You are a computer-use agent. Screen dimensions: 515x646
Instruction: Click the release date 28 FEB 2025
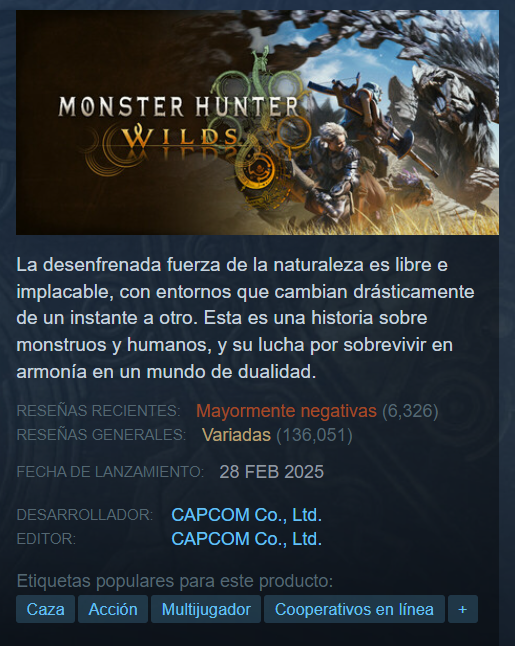(x=272, y=472)
